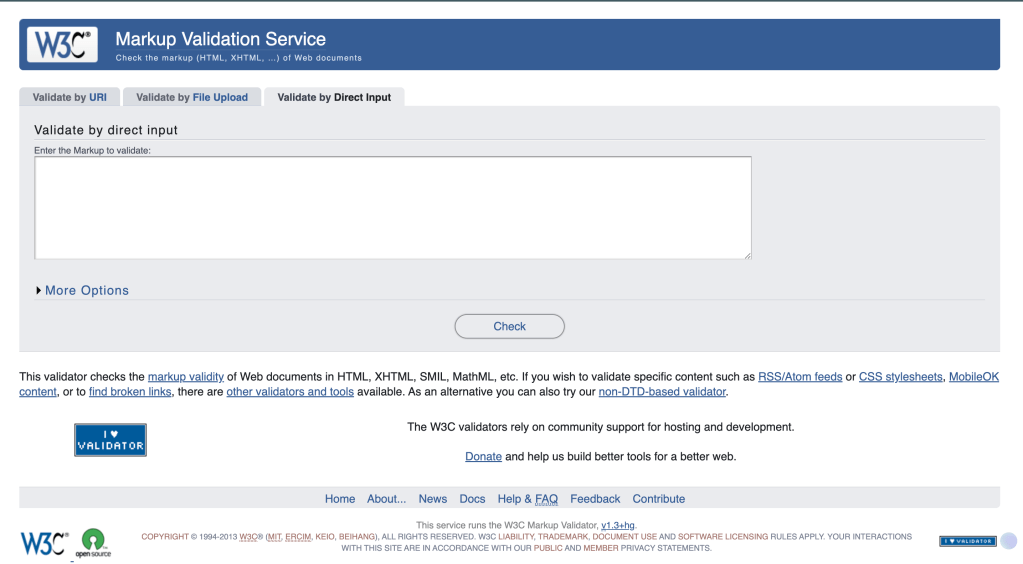Open About... in footer menu

tap(386, 499)
